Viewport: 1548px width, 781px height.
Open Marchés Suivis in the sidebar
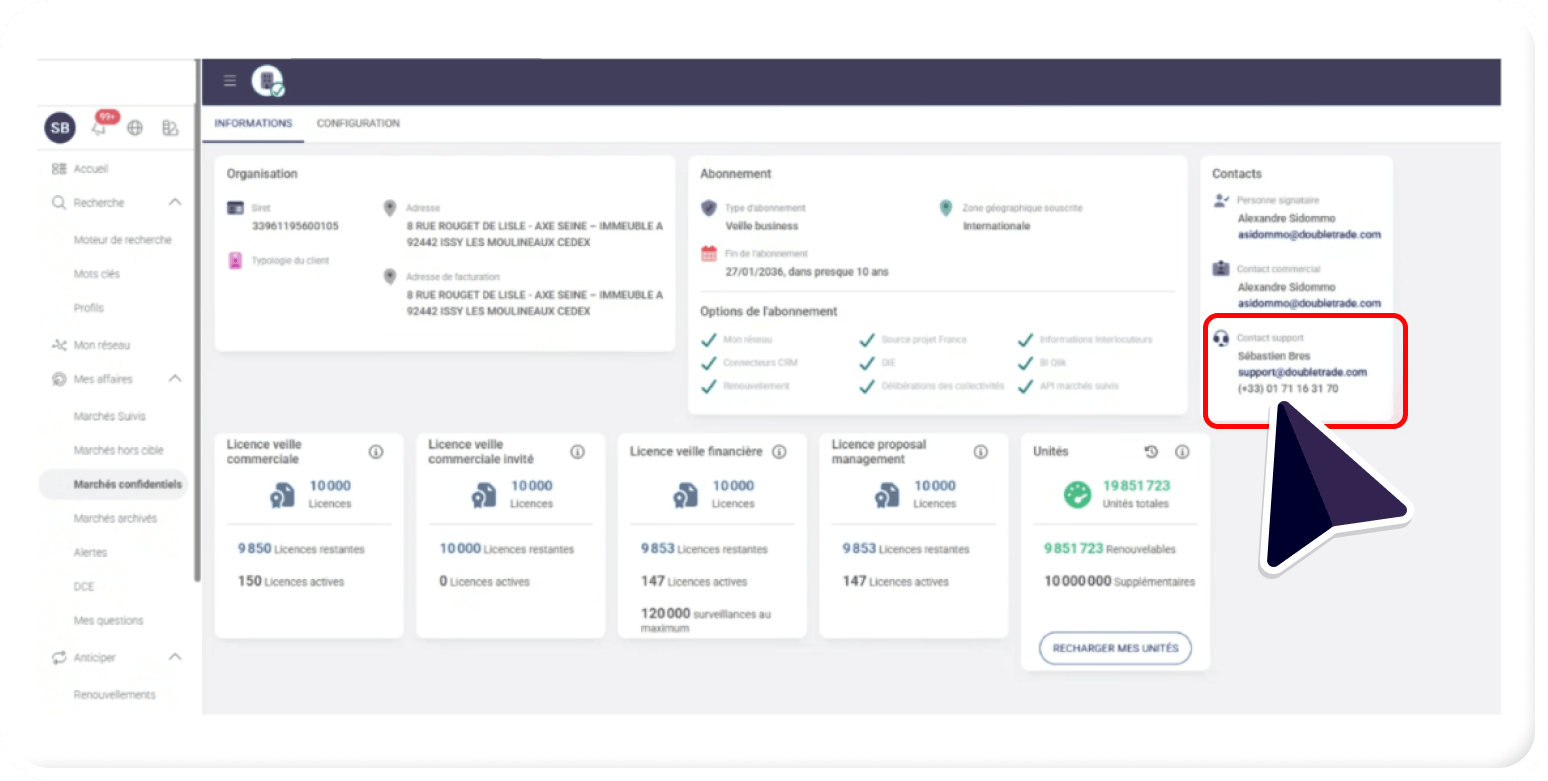(x=109, y=416)
